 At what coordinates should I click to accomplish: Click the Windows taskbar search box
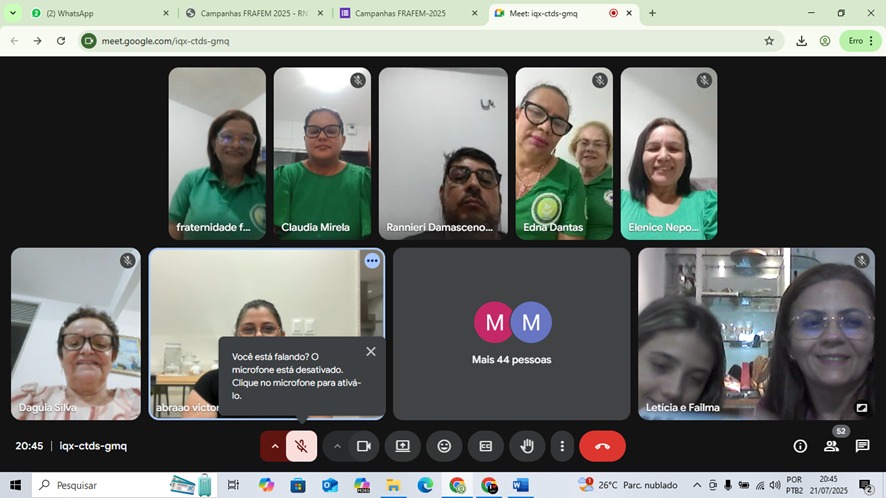click(100, 485)
